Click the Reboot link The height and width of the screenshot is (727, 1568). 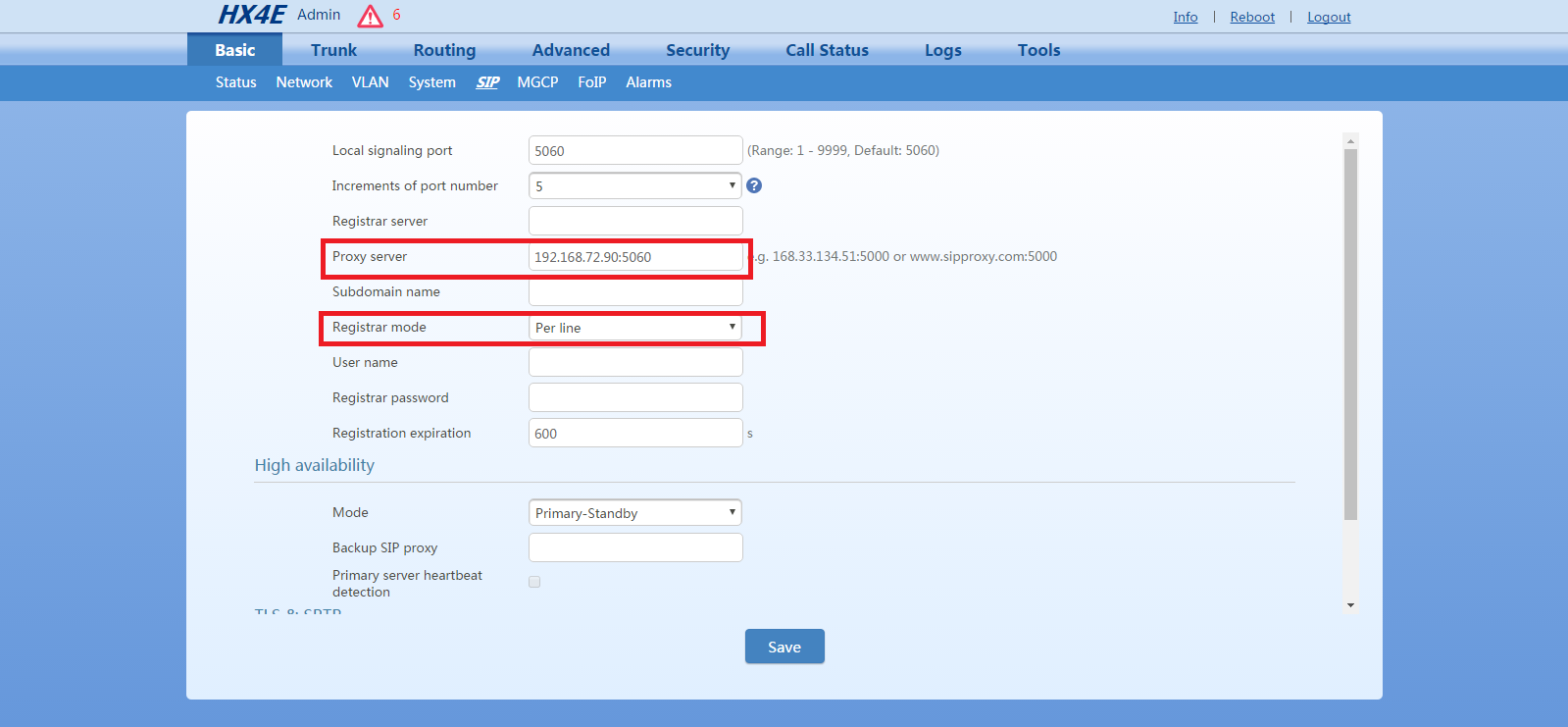coord(1252,17)
